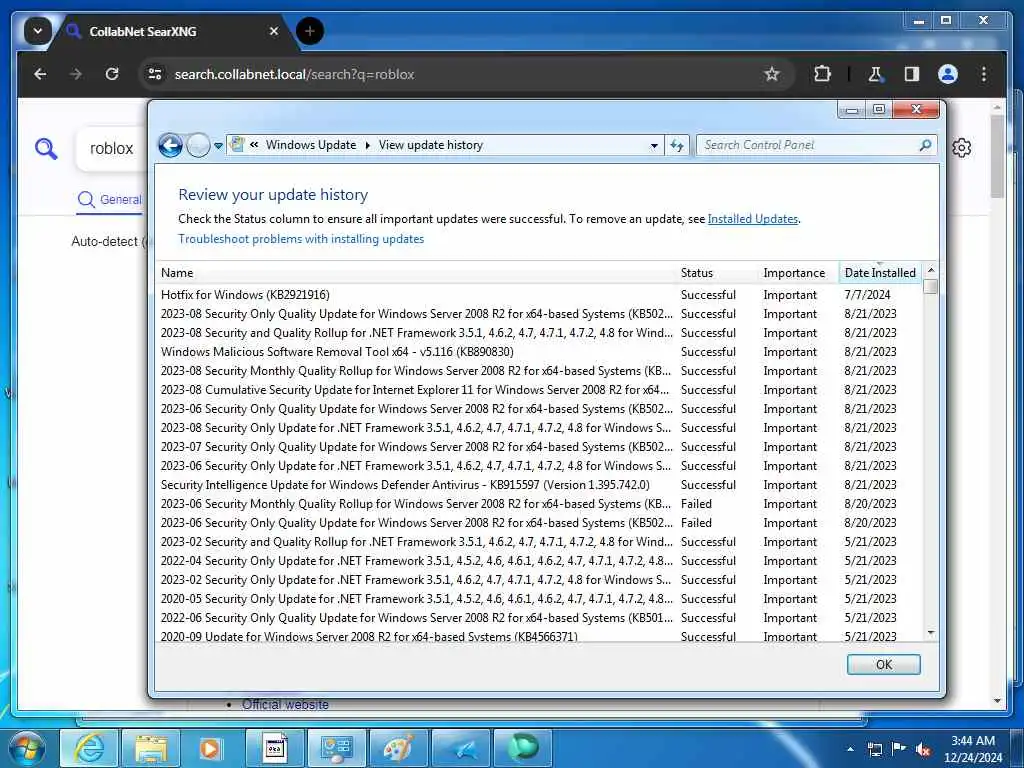Select the General tab in SearXNG
The height and width of the screenshot is (768, 1024).
[x=110, y=200]
